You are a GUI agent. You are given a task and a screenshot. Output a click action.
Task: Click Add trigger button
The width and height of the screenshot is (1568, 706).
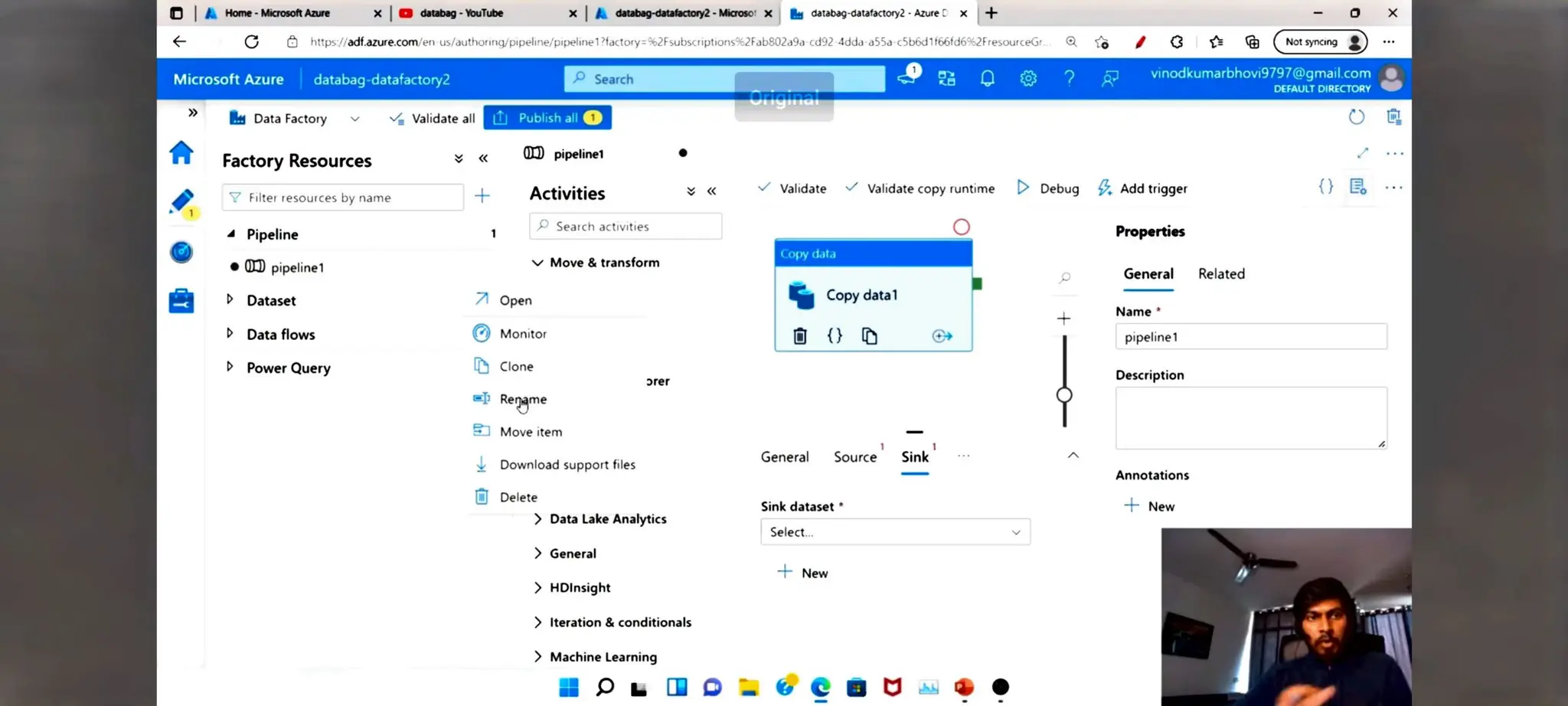pos(1142,188)
